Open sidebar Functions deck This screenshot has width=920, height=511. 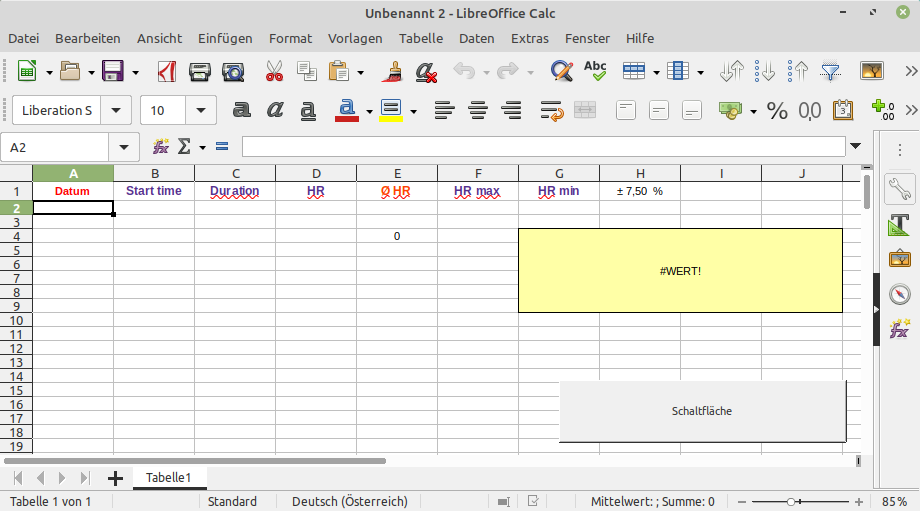click(899, 329)
